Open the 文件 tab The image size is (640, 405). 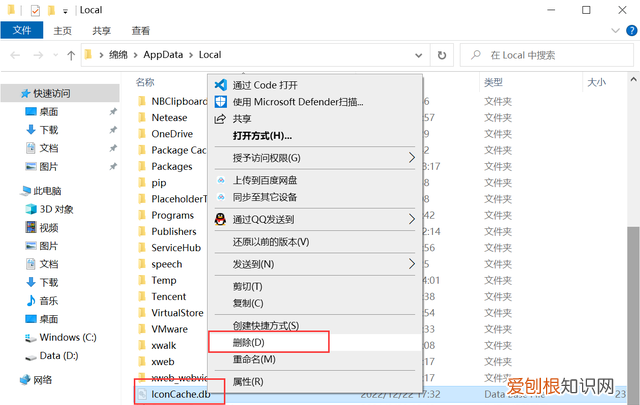click(x=22, y=30)
